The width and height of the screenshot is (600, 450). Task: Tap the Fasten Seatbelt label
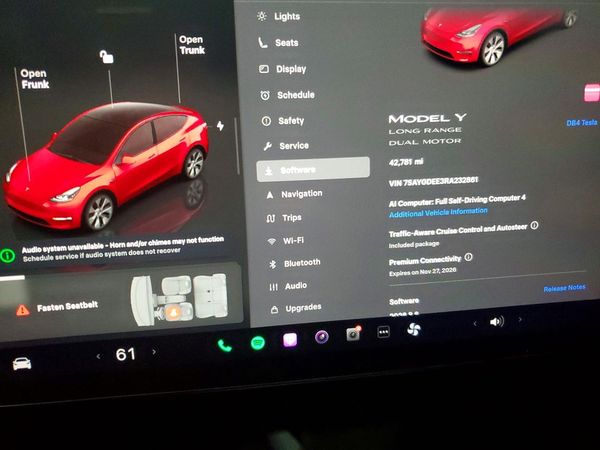[x=67, y=307]
